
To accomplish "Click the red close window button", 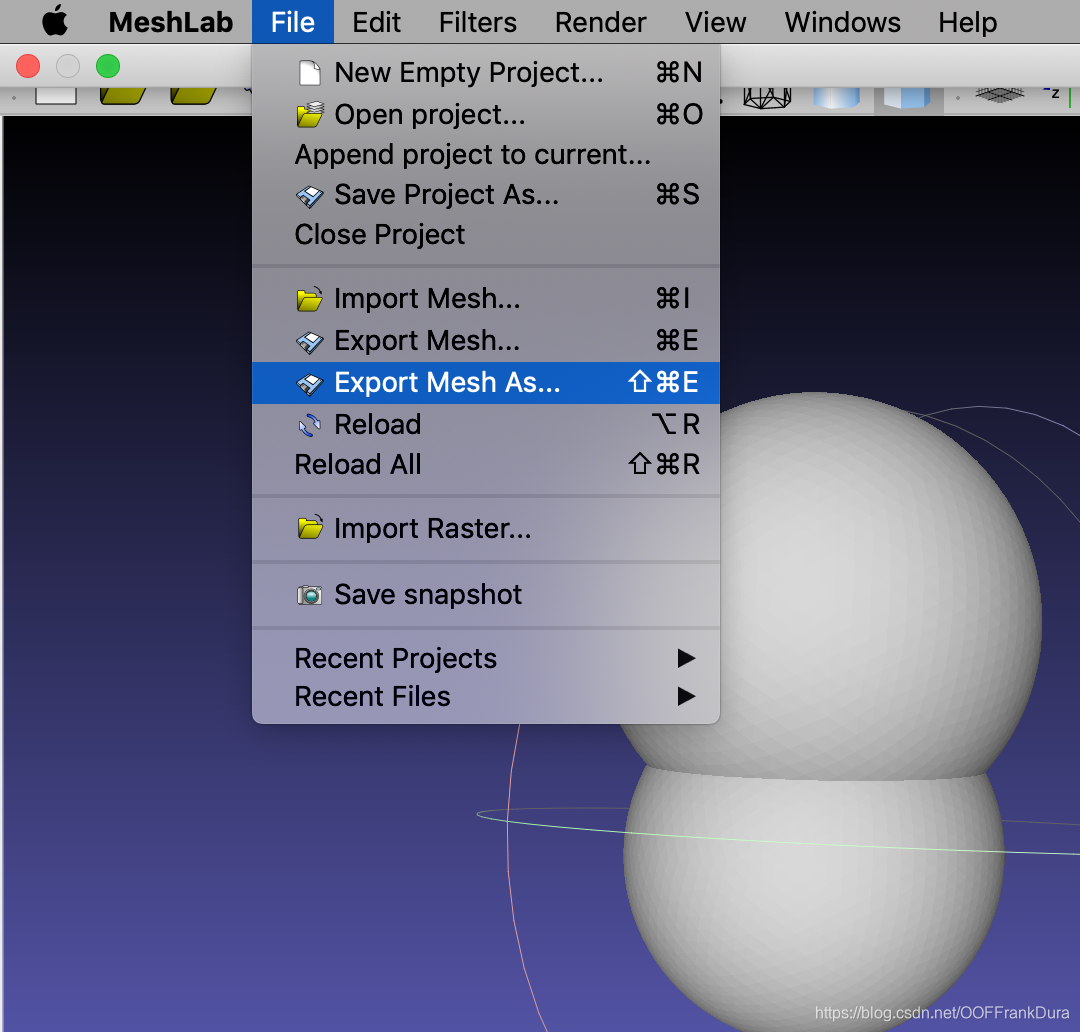I will pos(28,66).
